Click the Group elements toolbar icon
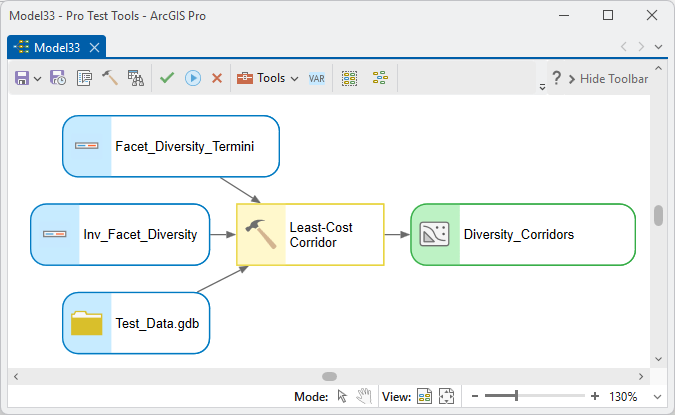This screenshot has width=675, height=415. pyautogui.click(x=349, y=78)
